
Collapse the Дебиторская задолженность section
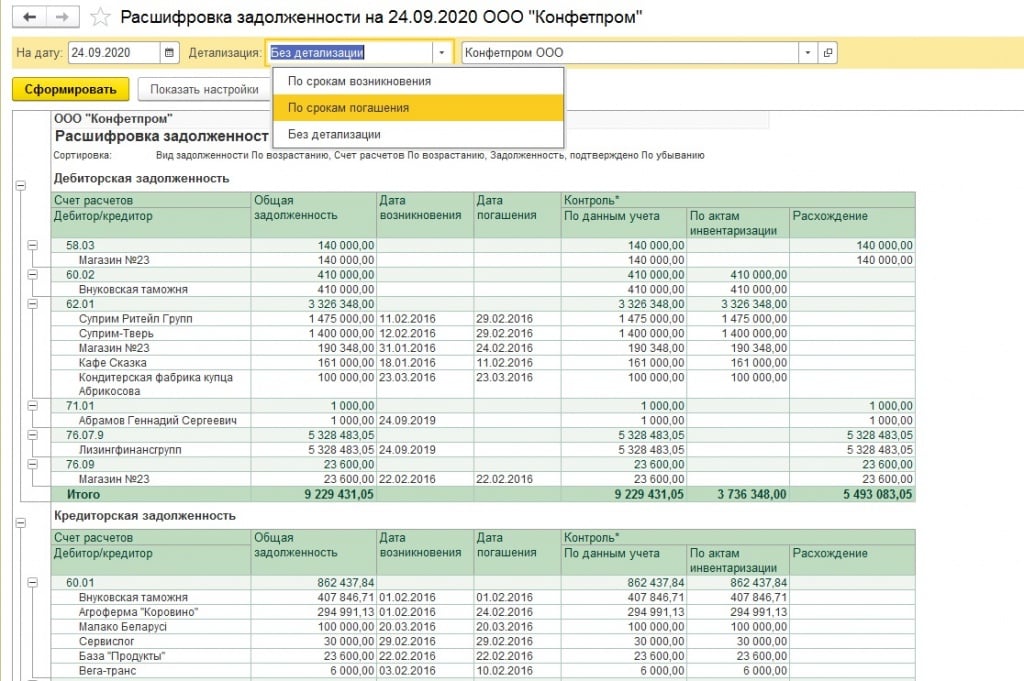click(19, 185)
